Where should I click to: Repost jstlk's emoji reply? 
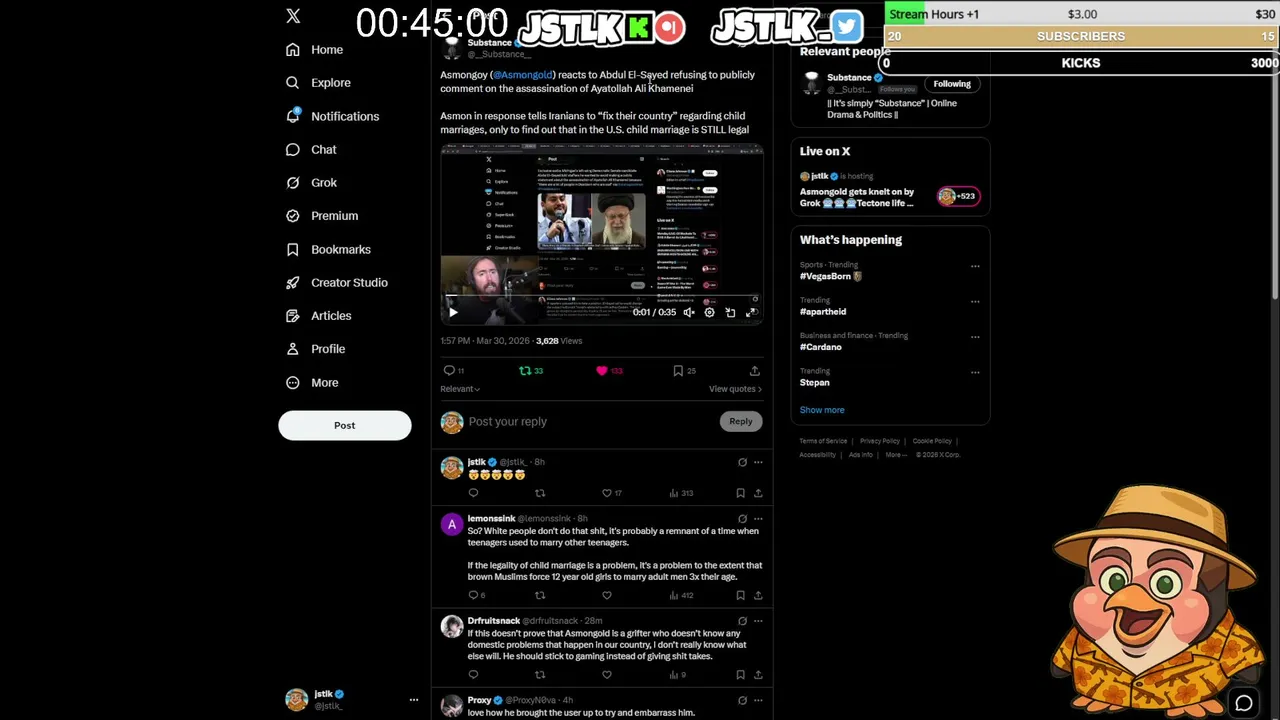(540, 493)
